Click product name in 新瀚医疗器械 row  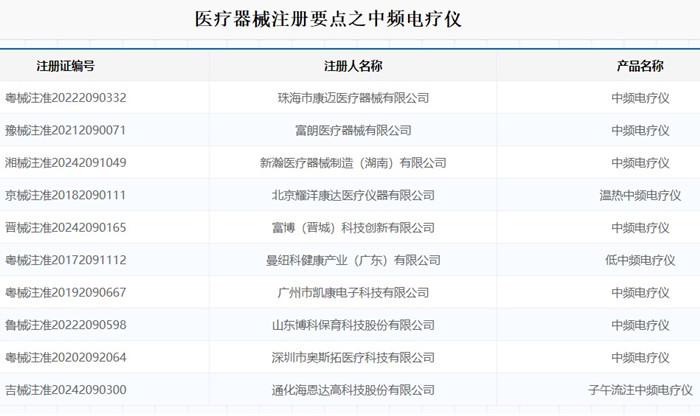tap(640, 162)
